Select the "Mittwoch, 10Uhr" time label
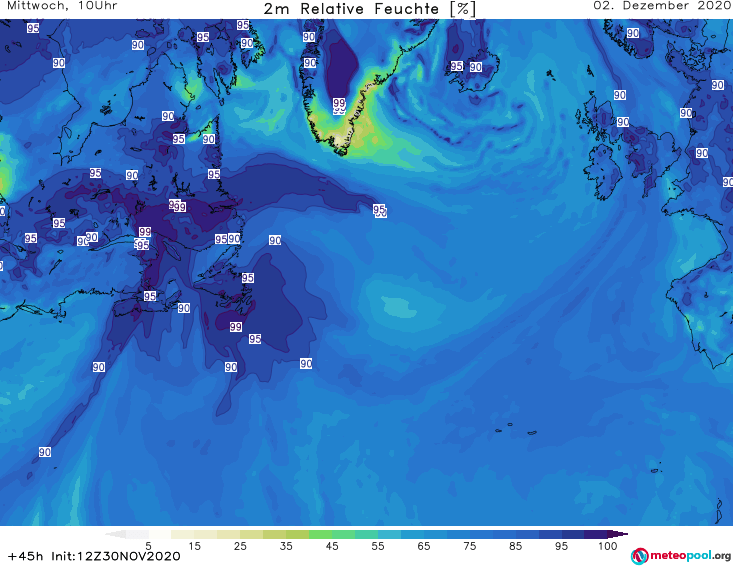 (62, 6)
